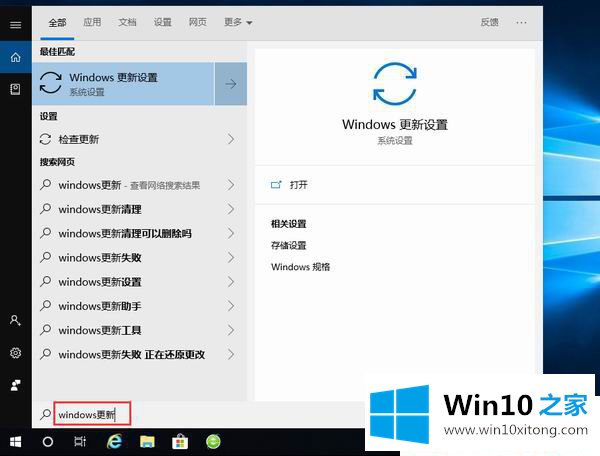This screenshot has height=456, width=600.
Task: Expand chevron for windows更新清理
Action: pyautogui.click(x=231, y=209)
